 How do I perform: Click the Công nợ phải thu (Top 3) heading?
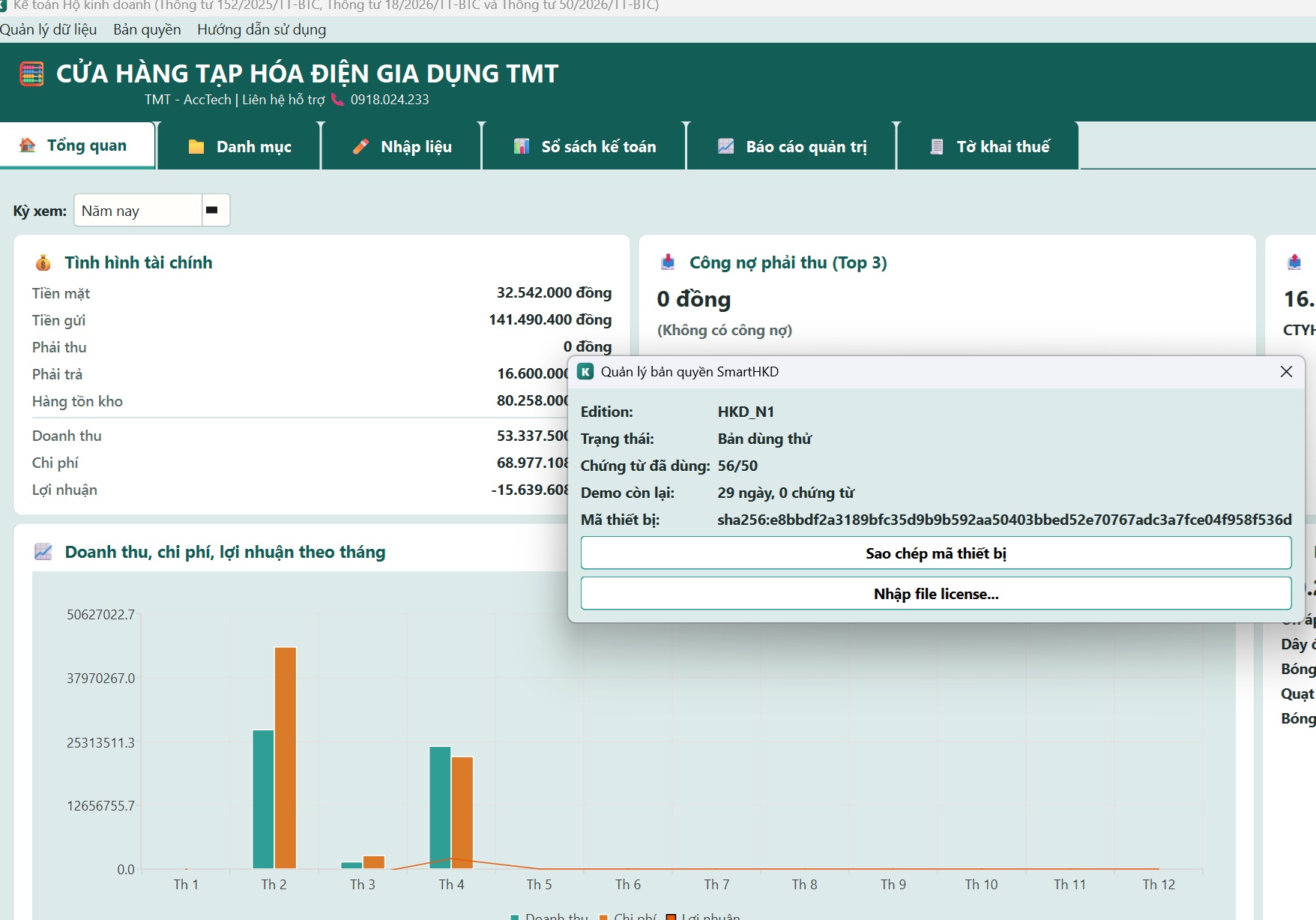click(788, 262)
